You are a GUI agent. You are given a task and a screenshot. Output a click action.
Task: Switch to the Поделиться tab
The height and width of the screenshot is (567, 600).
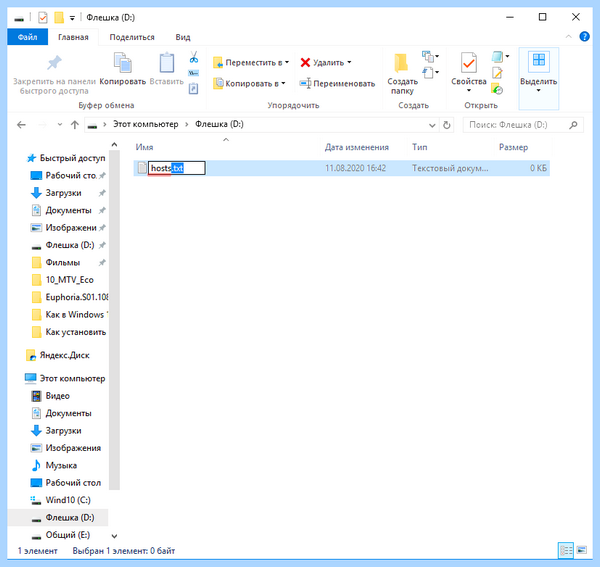tap(132, 37)
